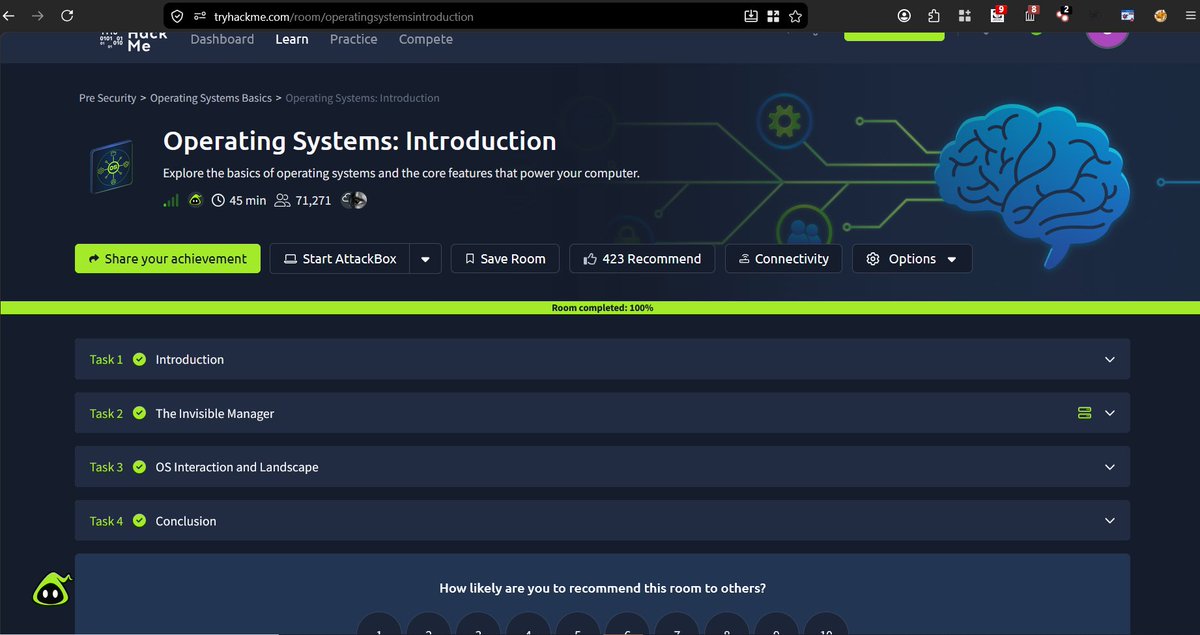Go back using the browser back arrow
Screen dimensions: 1200x635
tap(9, 16)
